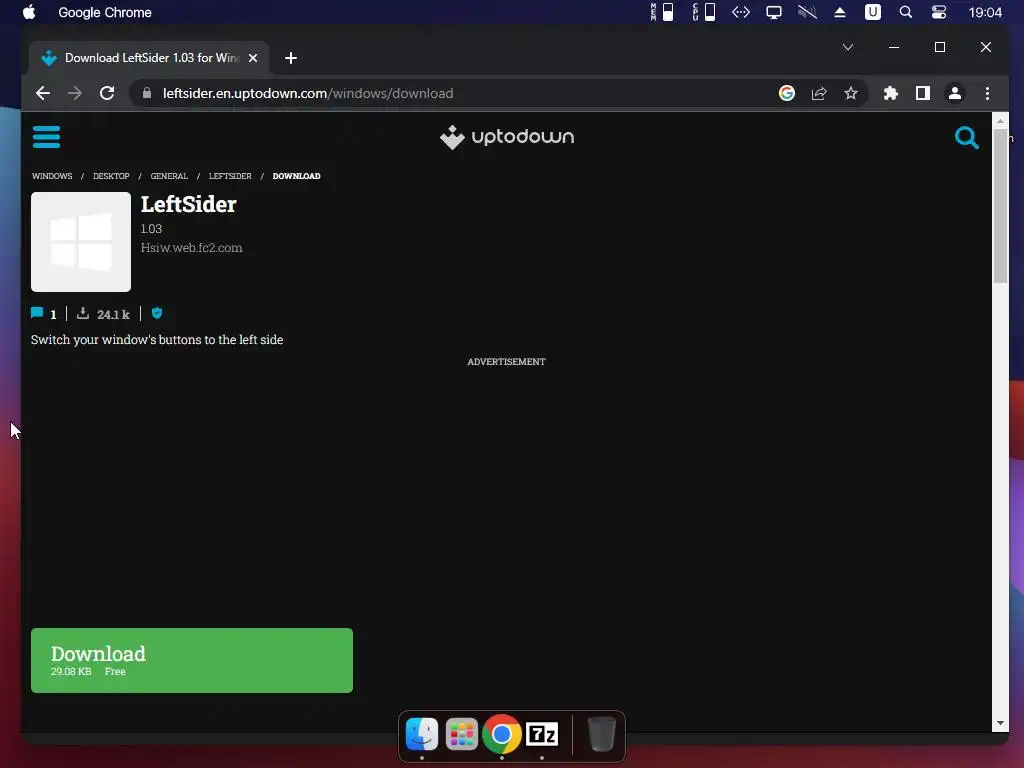Image resolution: width=1024 pixels, height=768 pixels.
Task: Open a new tab with the plus button
Action: [291, 58]
